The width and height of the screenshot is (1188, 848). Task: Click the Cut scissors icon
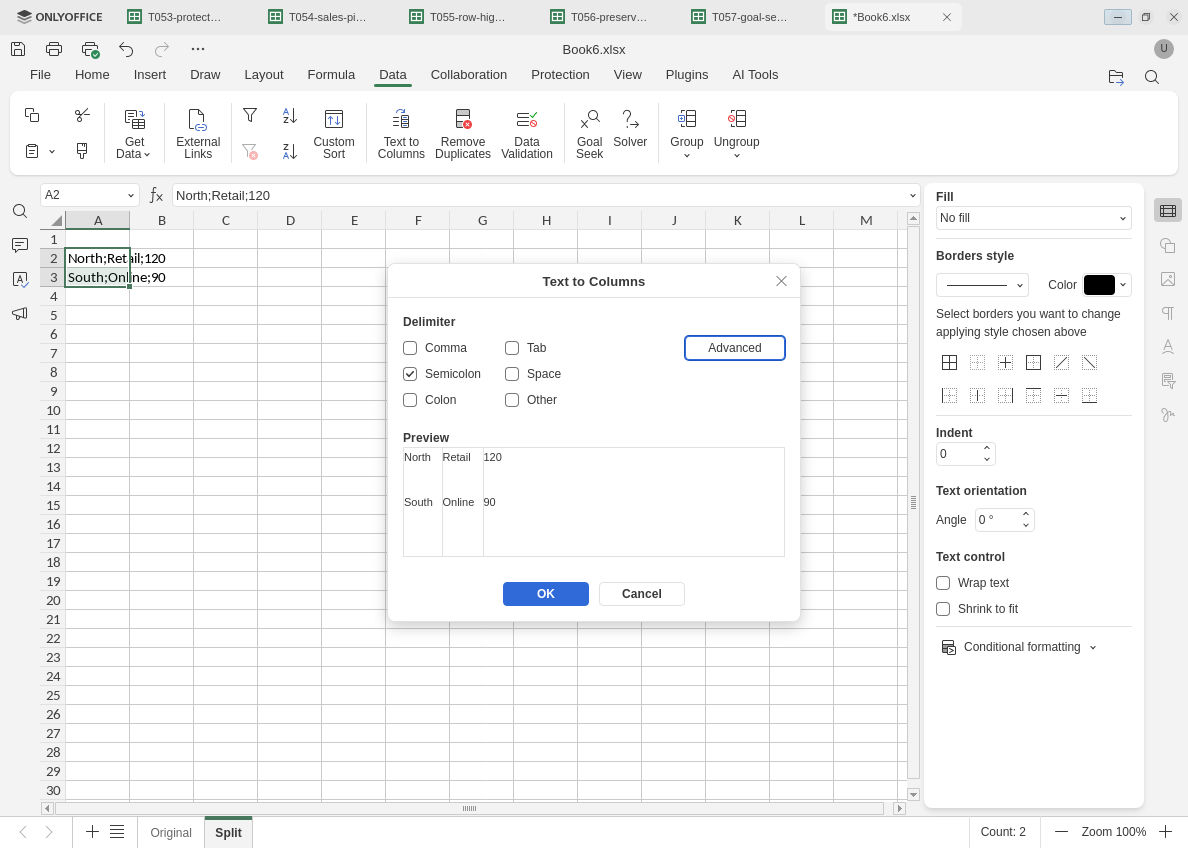coord(82,114)
